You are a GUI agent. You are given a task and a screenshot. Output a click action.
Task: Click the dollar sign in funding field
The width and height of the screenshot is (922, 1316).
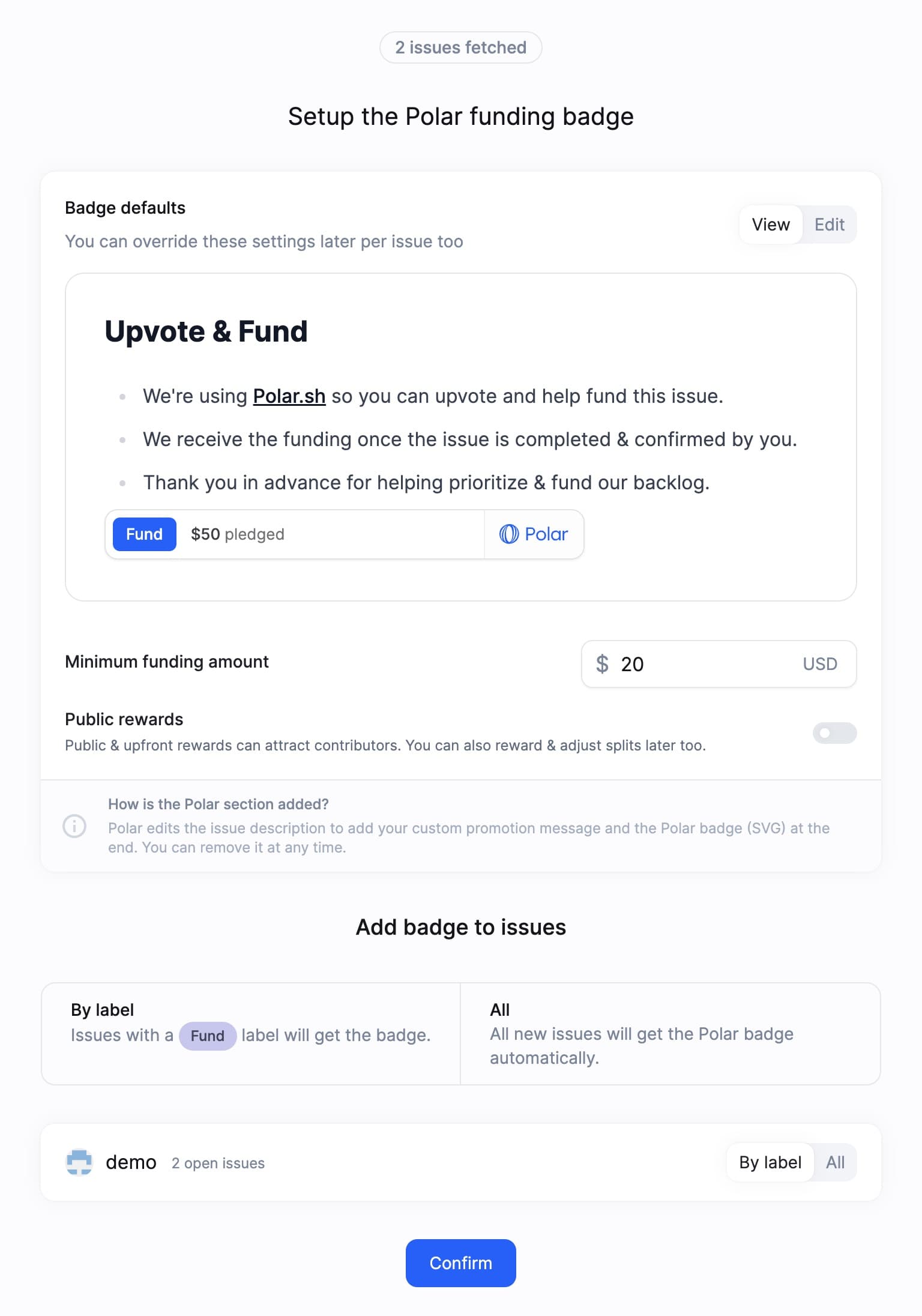pos(602,664)
